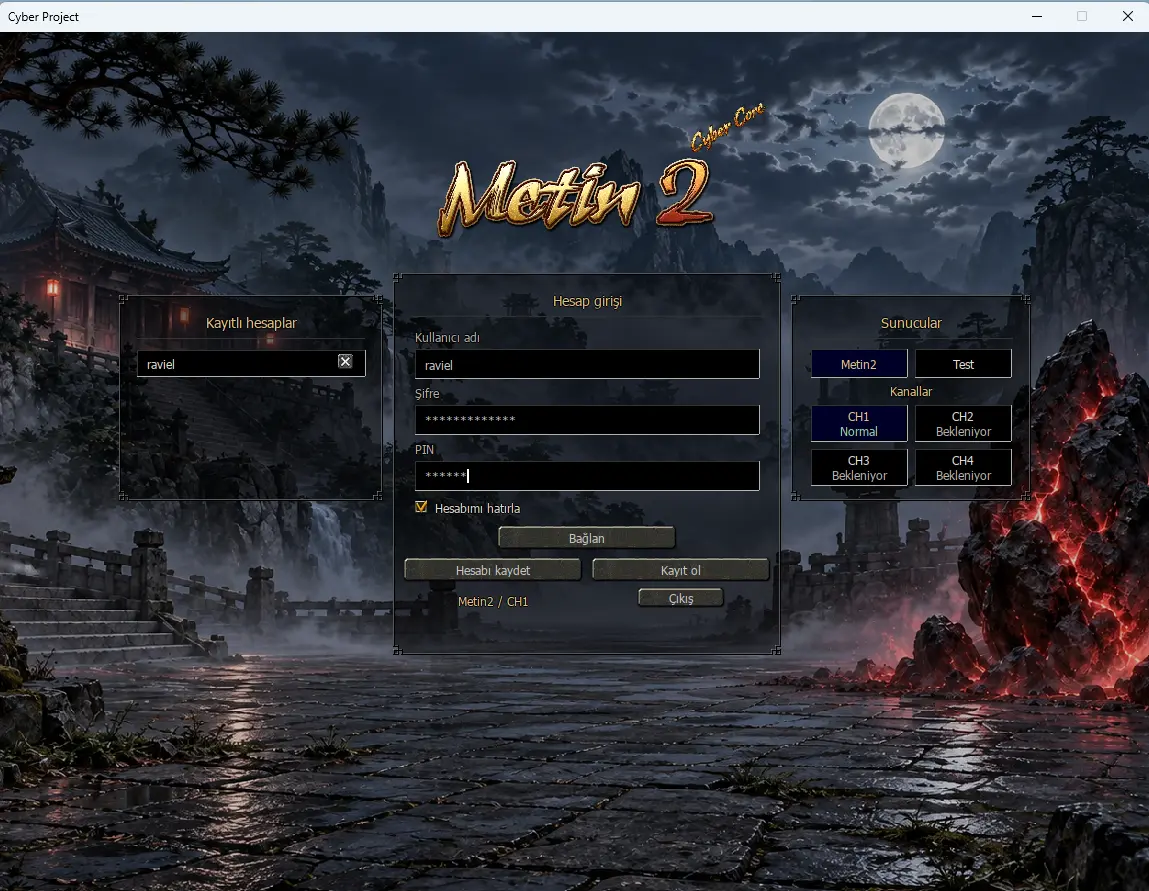The width and height of the screenshot is (1149, 891).
Task: Select the Test server
Action: tap(963, 363)
